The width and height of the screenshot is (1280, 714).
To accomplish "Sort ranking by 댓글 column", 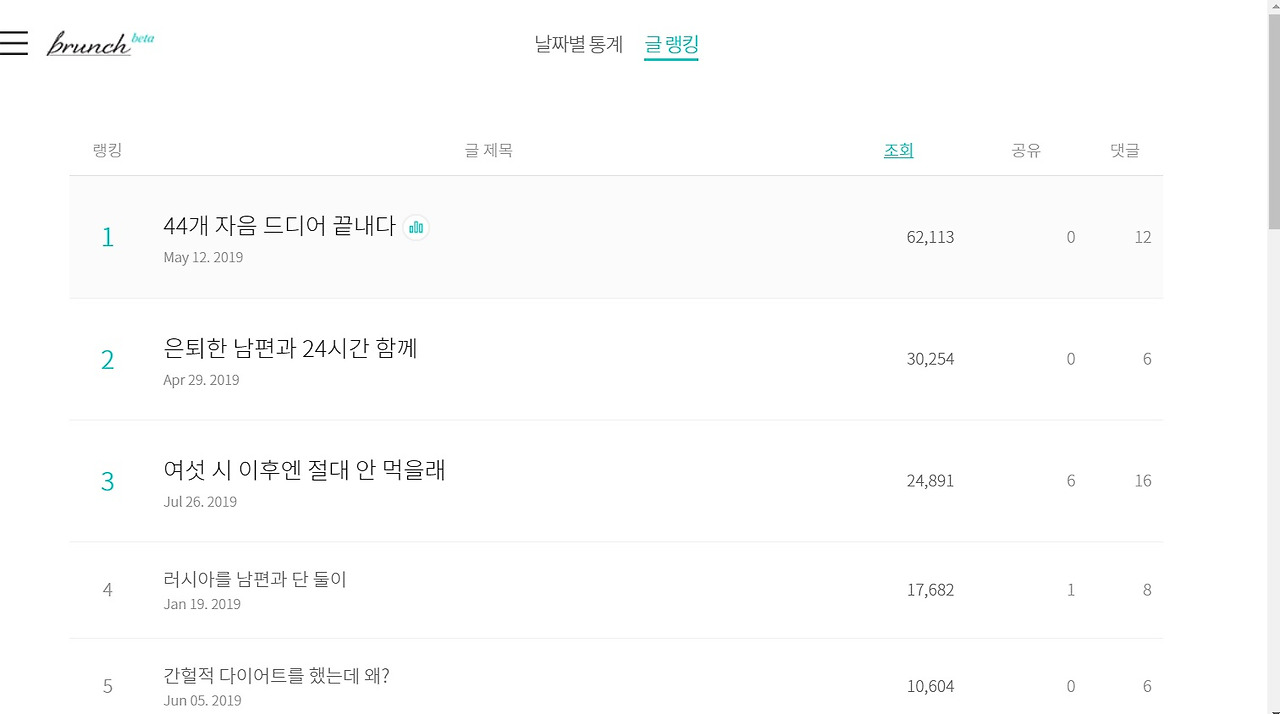I will click(x=1124, y=151).
